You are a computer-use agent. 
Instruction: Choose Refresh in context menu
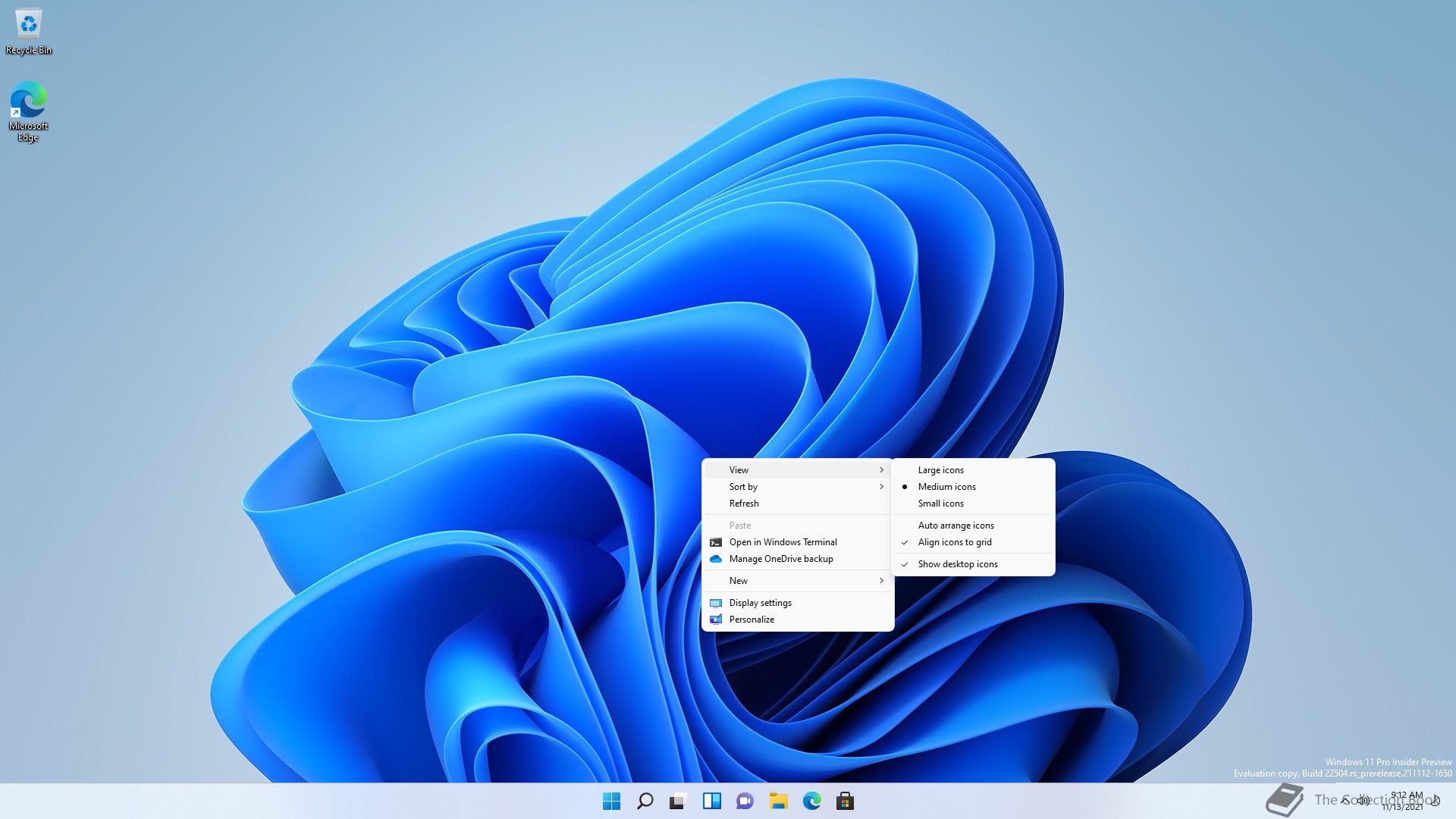(x=798, y=504)
